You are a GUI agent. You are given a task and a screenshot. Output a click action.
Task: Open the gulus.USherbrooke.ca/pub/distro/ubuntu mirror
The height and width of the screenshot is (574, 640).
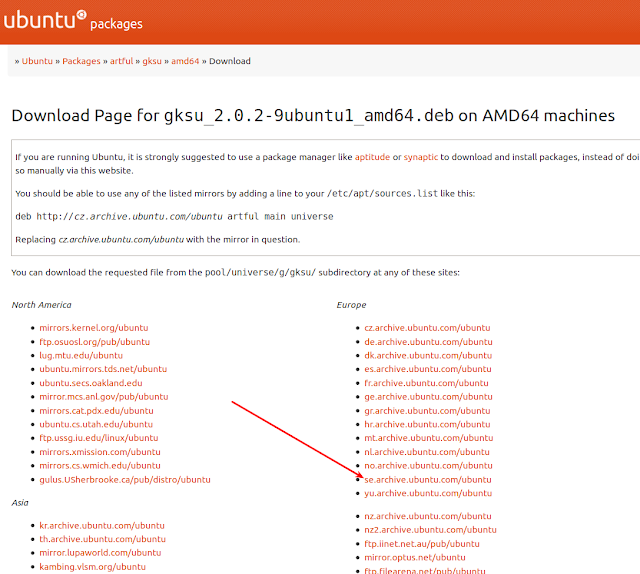(x=125, y=480)
